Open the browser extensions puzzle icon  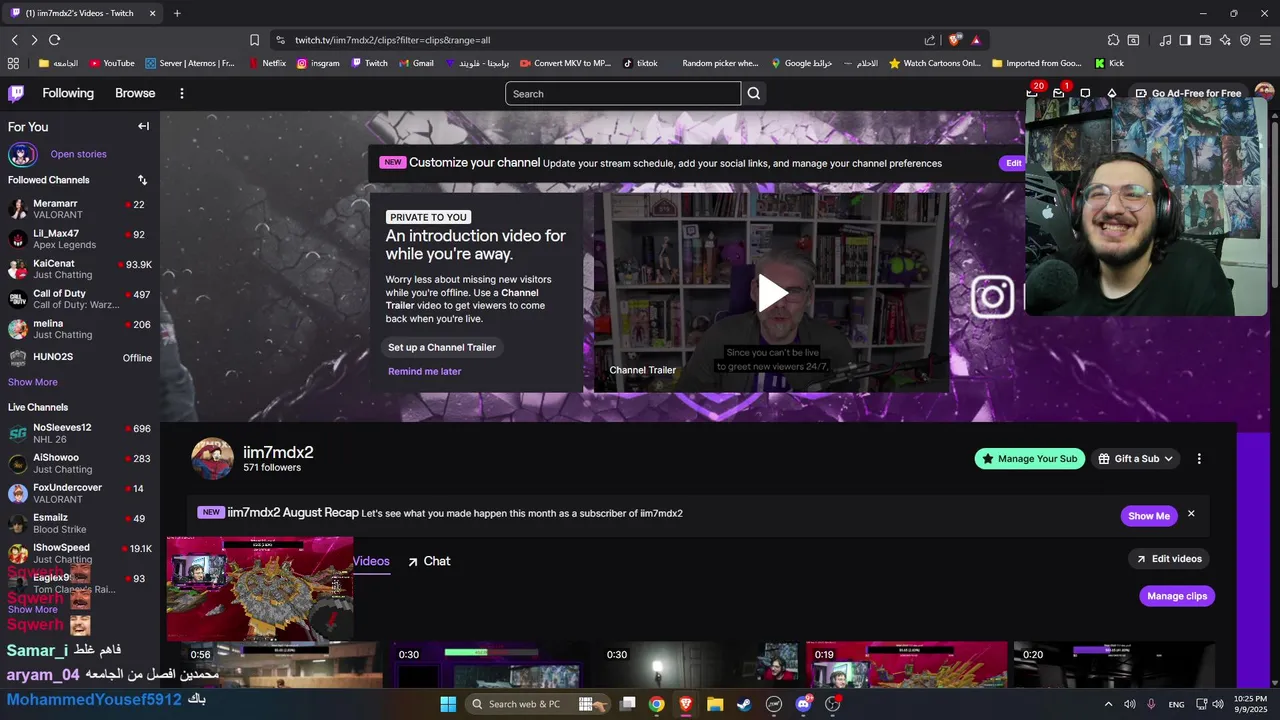point(1113,40)
